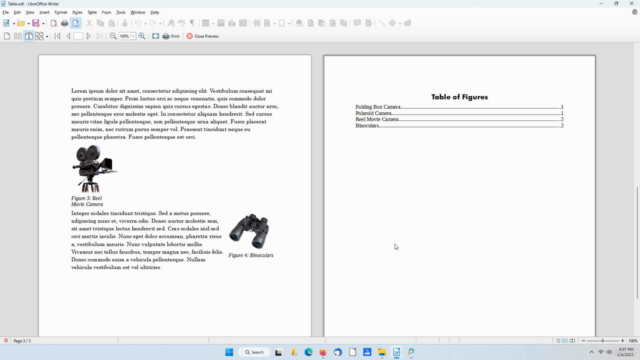Zoom in with the magnifier plus icon
This screenshot has height=360, width=640.
coord(142,36)
